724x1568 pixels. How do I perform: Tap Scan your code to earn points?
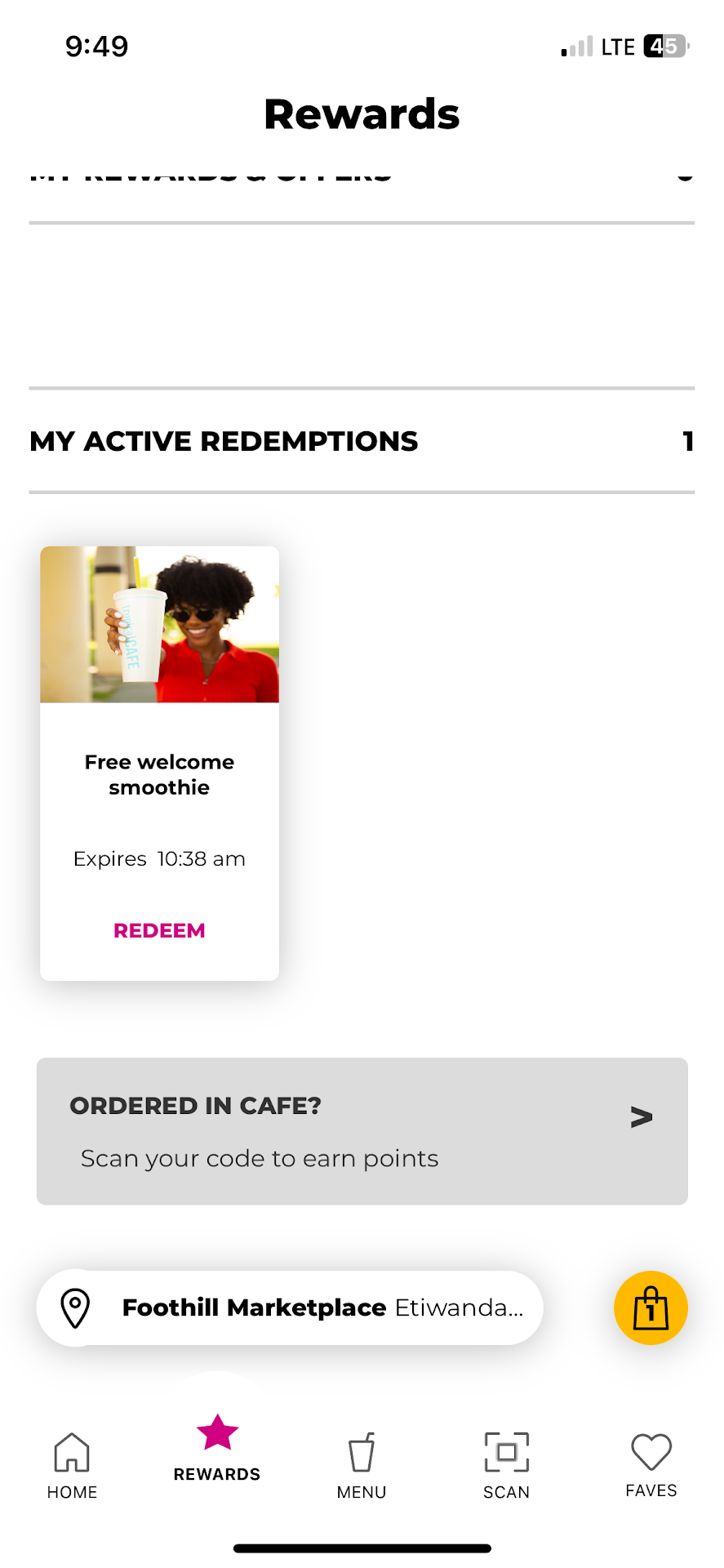[260, 1159]
